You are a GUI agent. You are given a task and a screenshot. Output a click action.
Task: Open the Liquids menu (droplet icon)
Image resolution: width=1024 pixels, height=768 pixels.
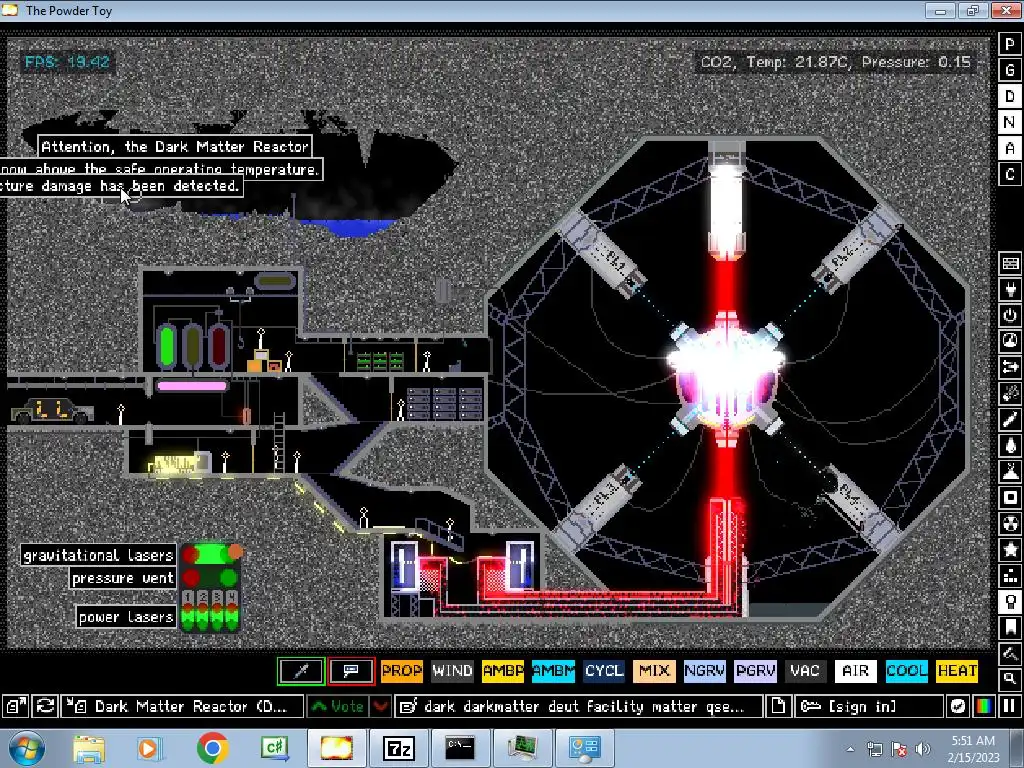point(1010,445)
